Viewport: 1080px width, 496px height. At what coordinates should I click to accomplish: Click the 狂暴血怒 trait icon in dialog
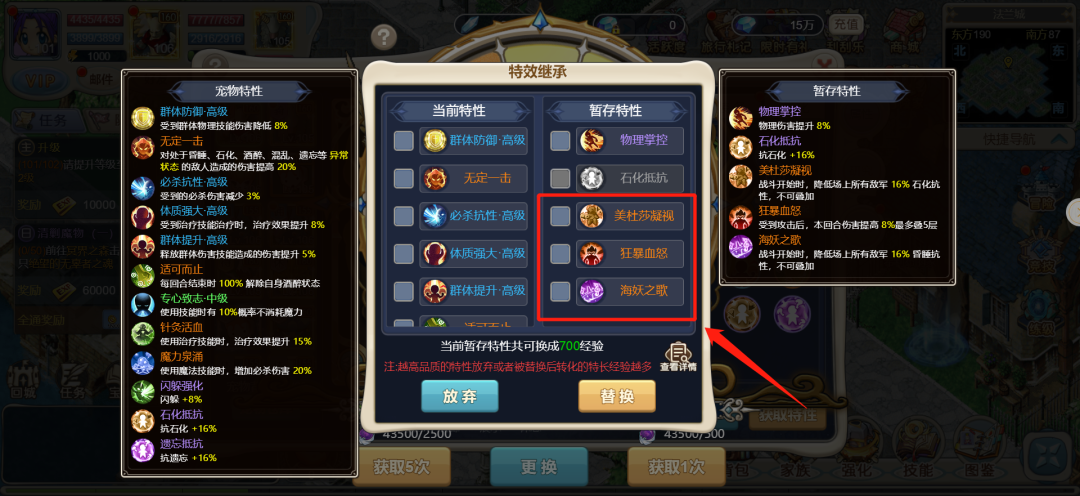point(591,254)
